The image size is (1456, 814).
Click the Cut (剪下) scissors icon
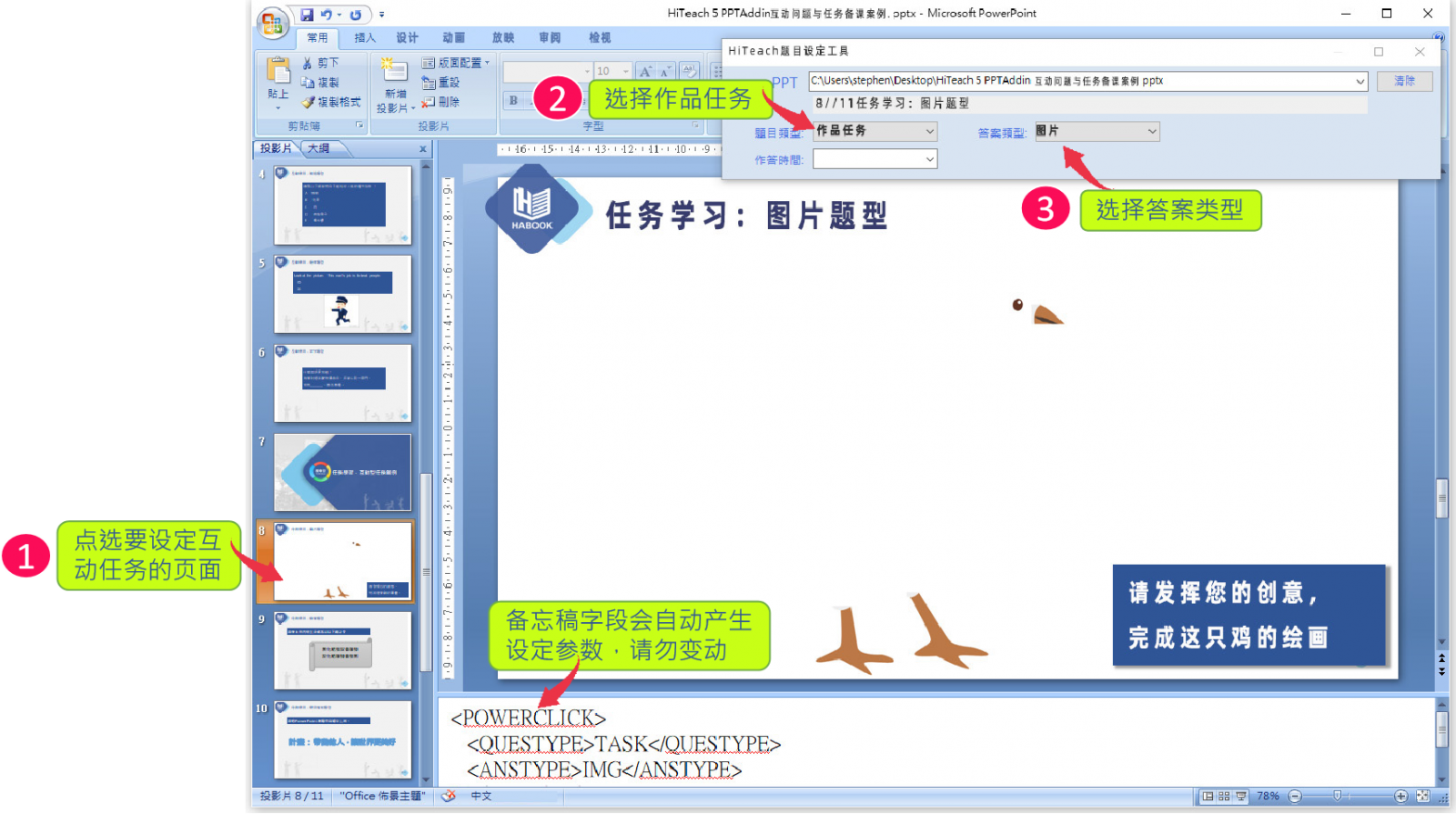[308, 63]
